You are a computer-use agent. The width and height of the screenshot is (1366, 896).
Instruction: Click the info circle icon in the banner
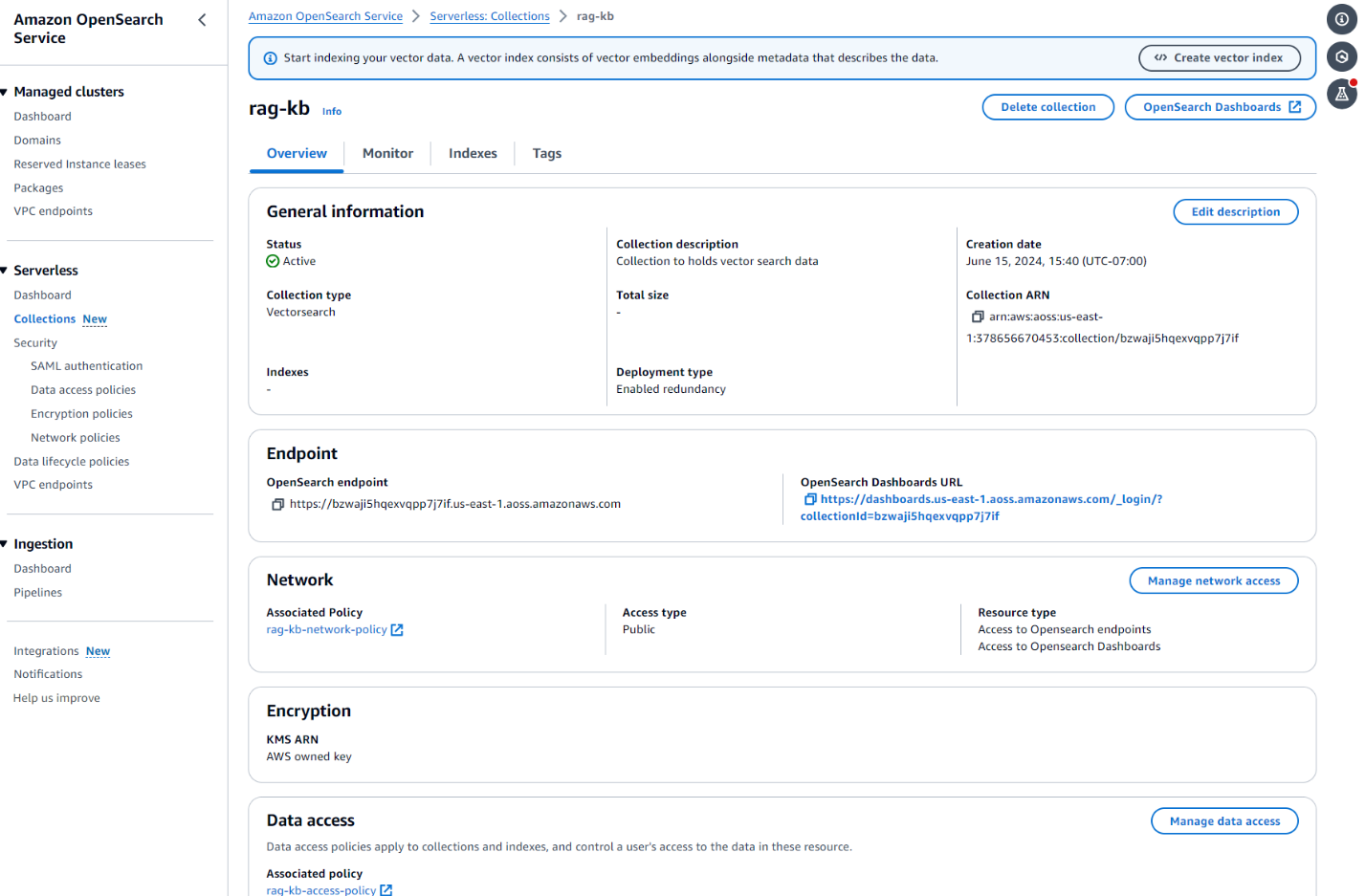point(270,58)
